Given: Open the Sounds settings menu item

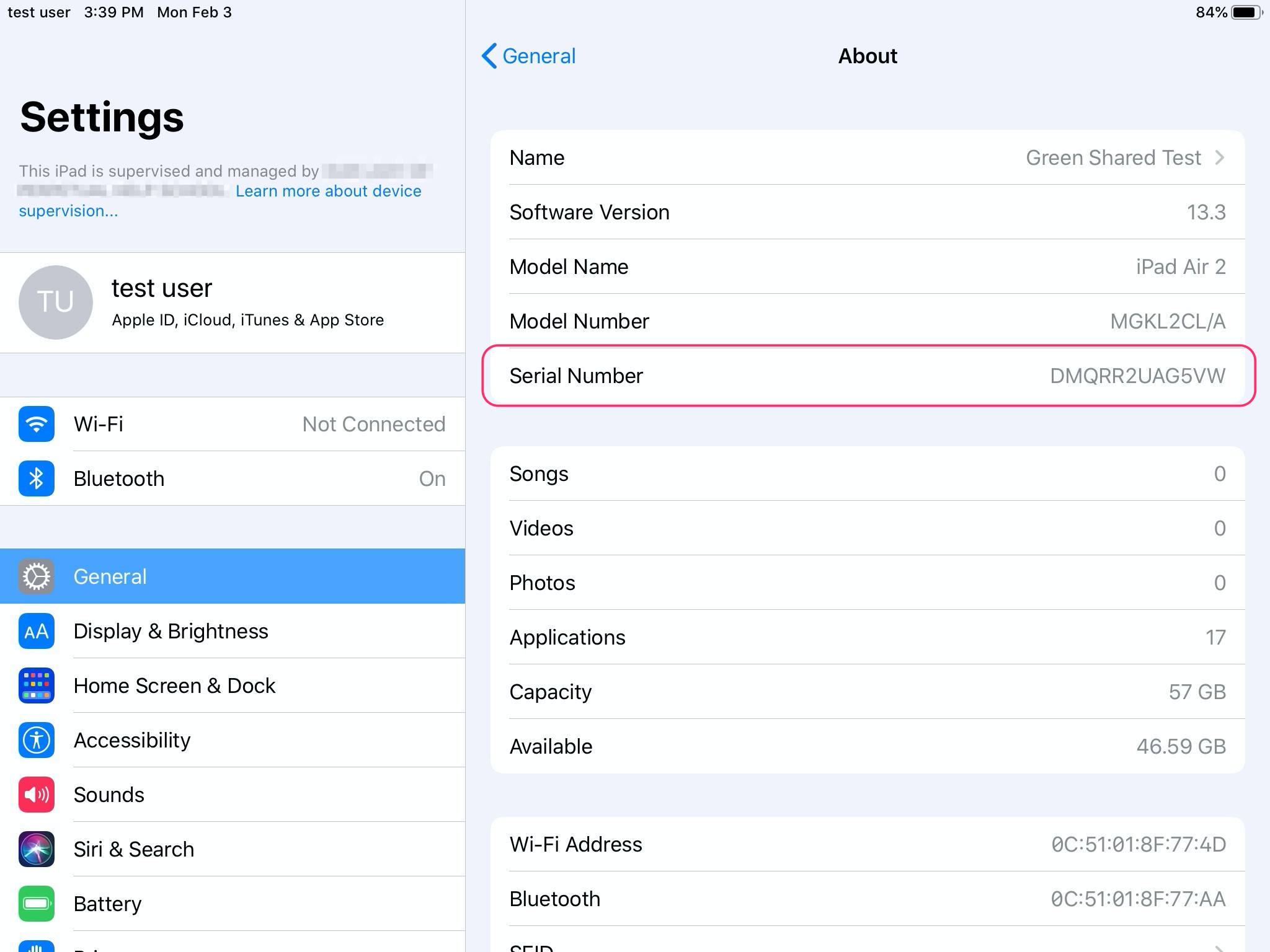Looking at the screenshot, I should [109, 795].
